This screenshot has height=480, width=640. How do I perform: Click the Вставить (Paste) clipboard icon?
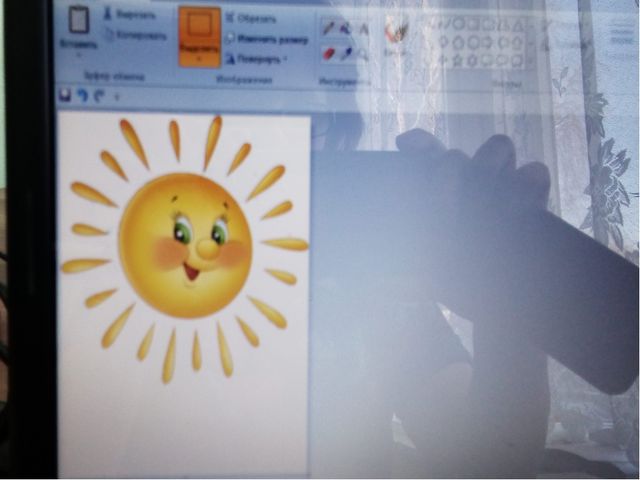79,20
